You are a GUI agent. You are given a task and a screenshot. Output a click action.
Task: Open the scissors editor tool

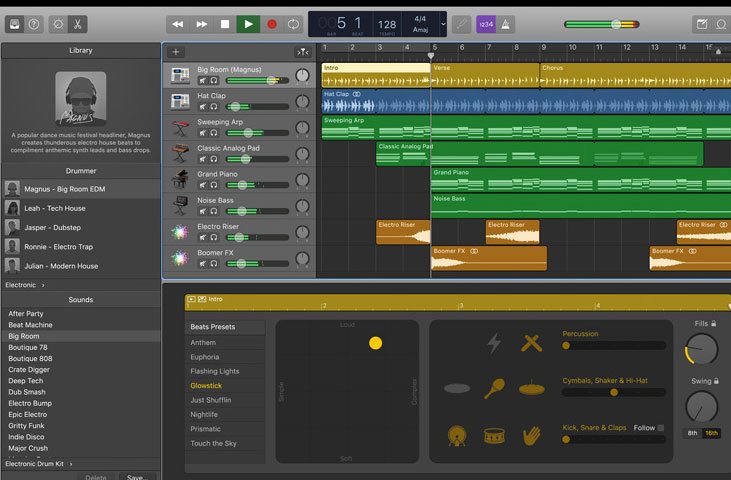pyautogui.click(x=78, y=23)
